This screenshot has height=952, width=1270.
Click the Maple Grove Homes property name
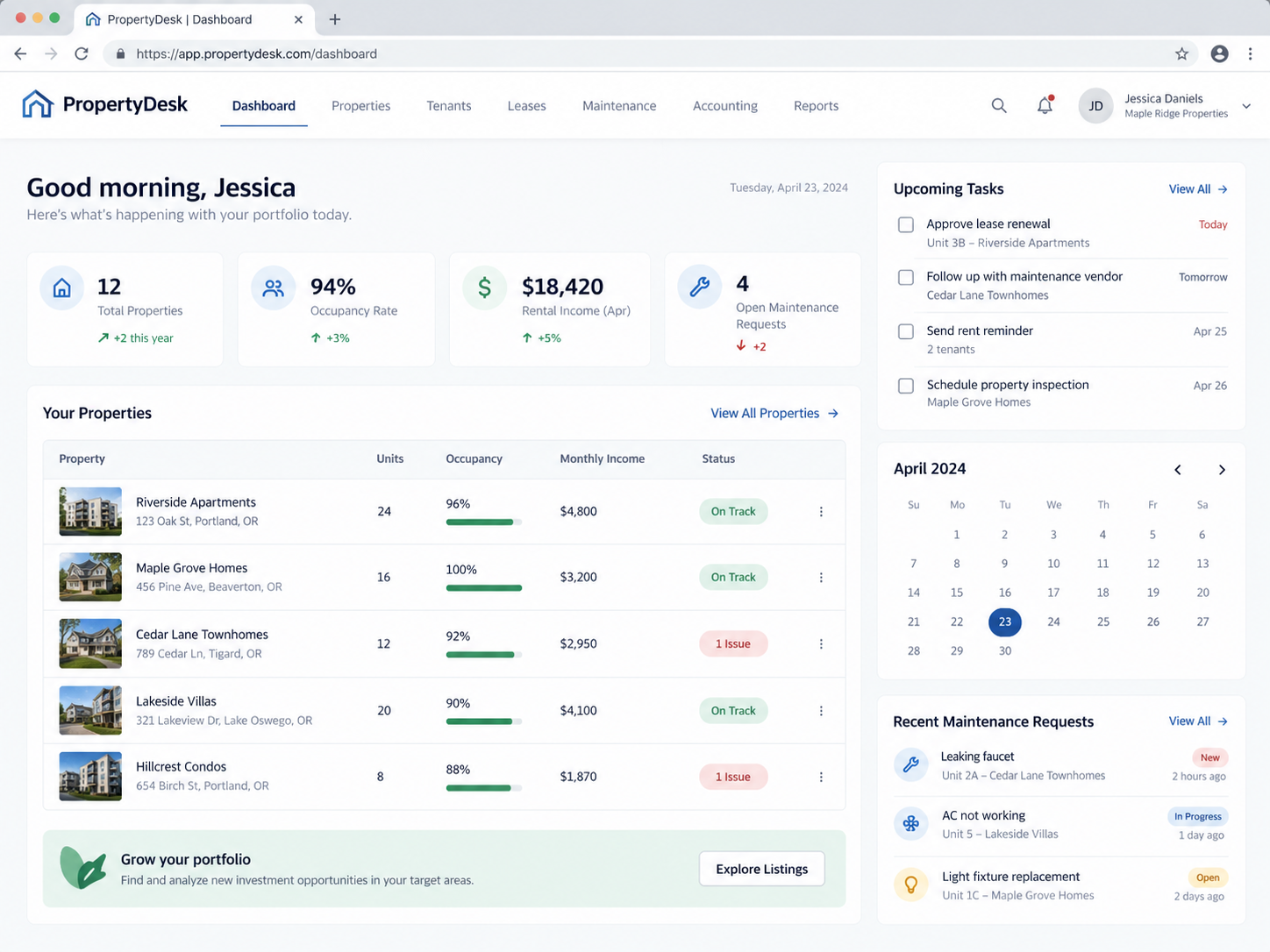[192, 568]
